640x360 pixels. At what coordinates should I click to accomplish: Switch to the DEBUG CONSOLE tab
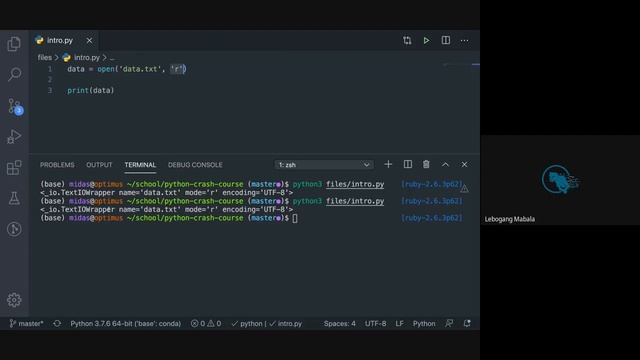(x=195, y=165)
